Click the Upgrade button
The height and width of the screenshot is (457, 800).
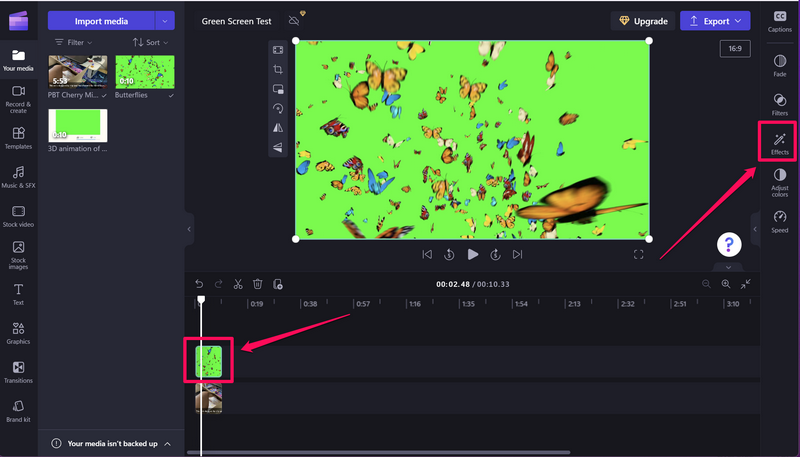[642, 21]
